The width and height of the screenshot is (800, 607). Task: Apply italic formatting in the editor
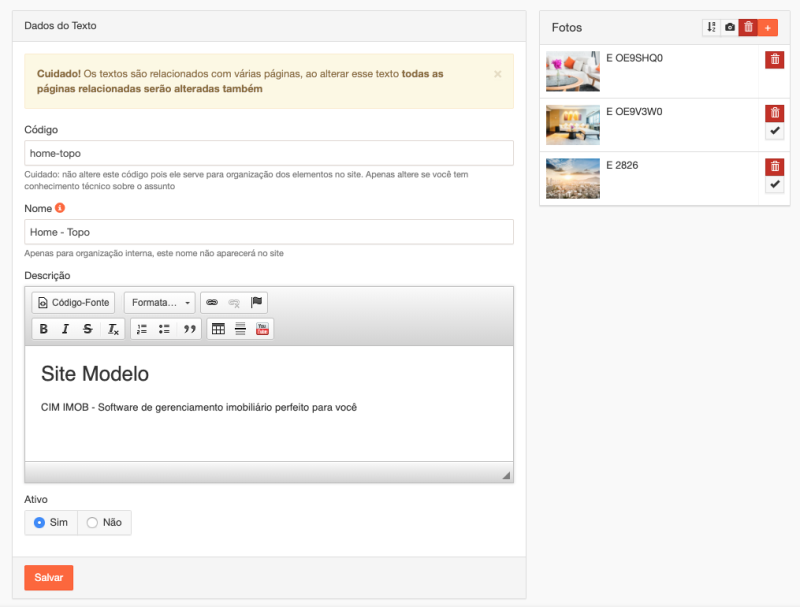[65, 329]
